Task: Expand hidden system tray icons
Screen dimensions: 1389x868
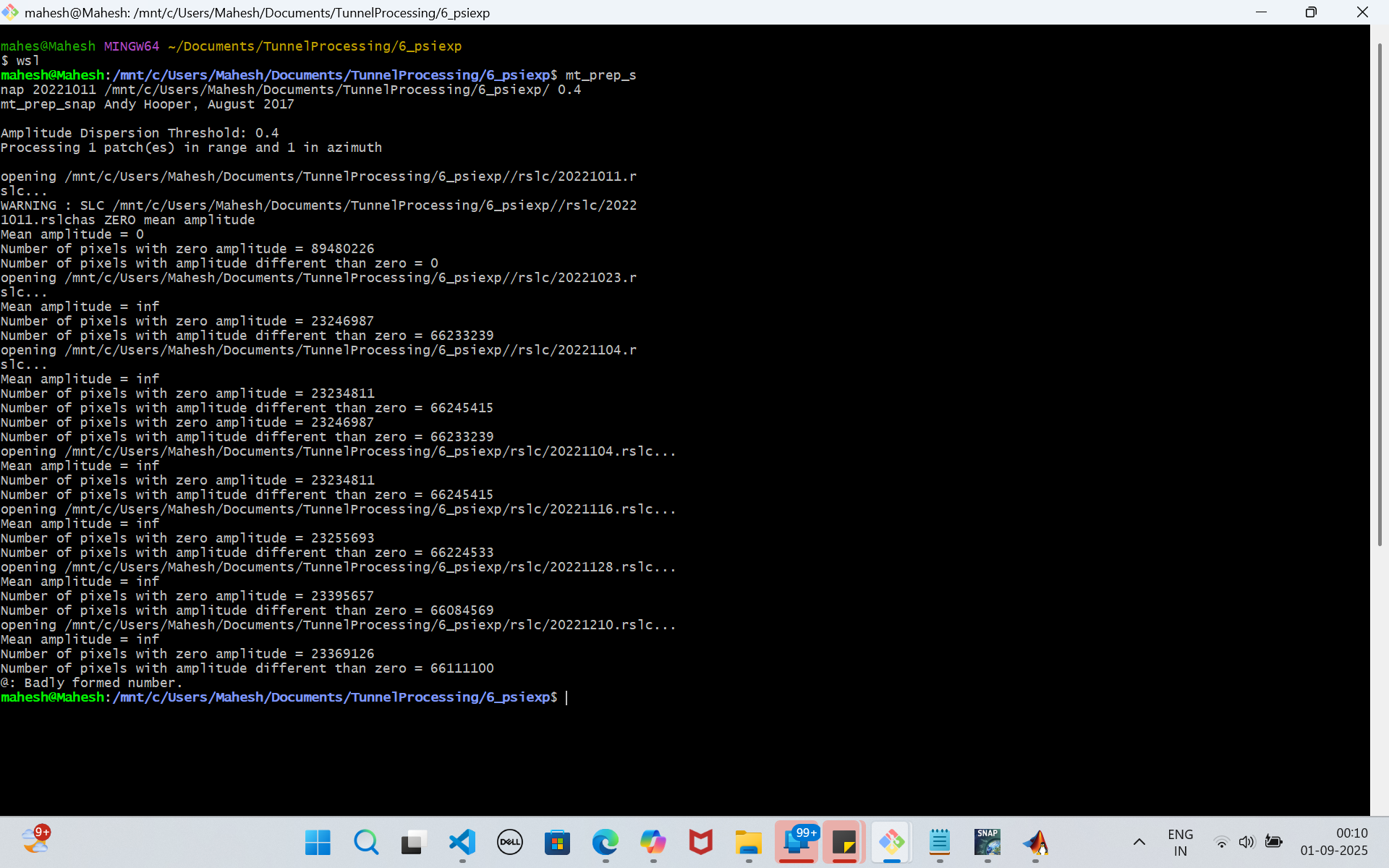Action: [x=1139, y=842]
